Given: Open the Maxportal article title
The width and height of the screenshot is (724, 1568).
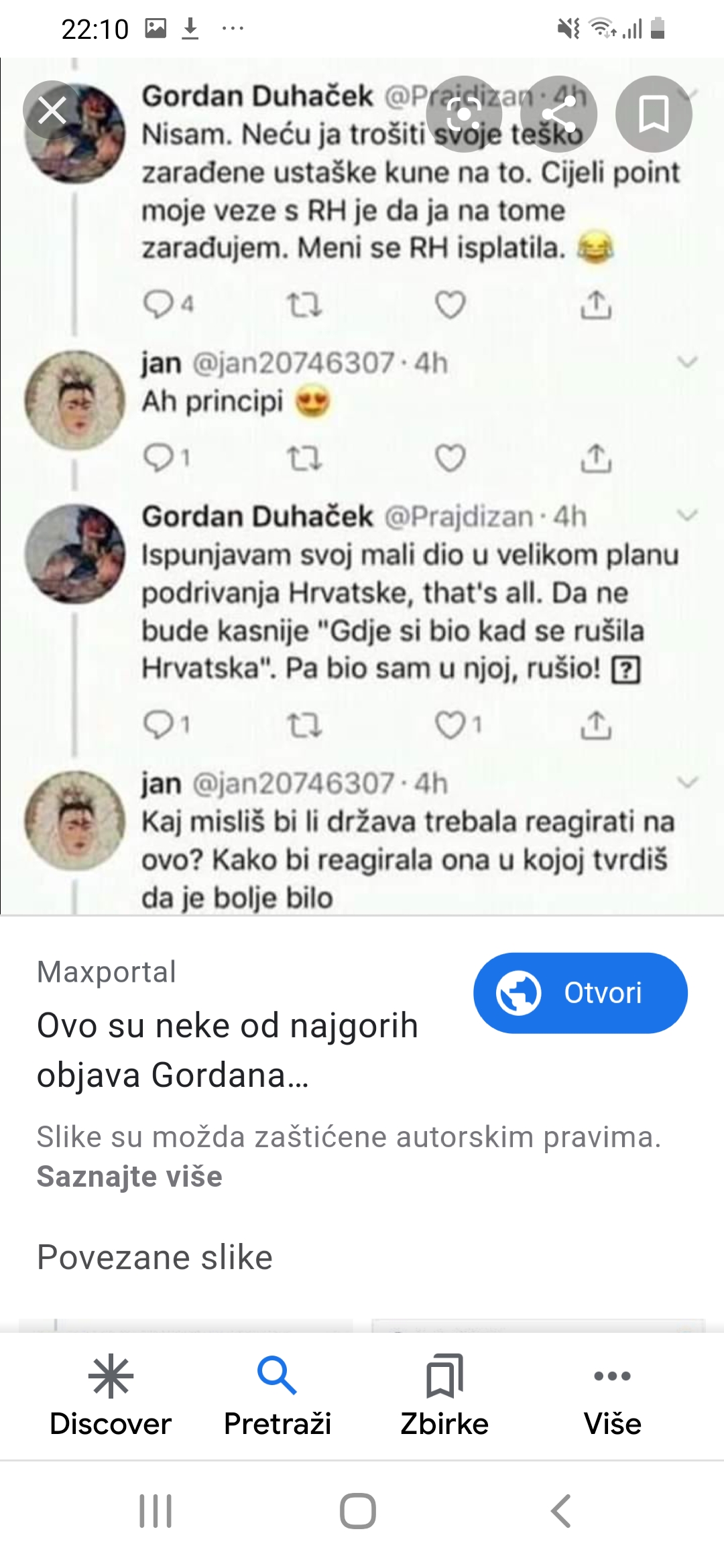Looking at the screenshot, I should (228, 1050).
